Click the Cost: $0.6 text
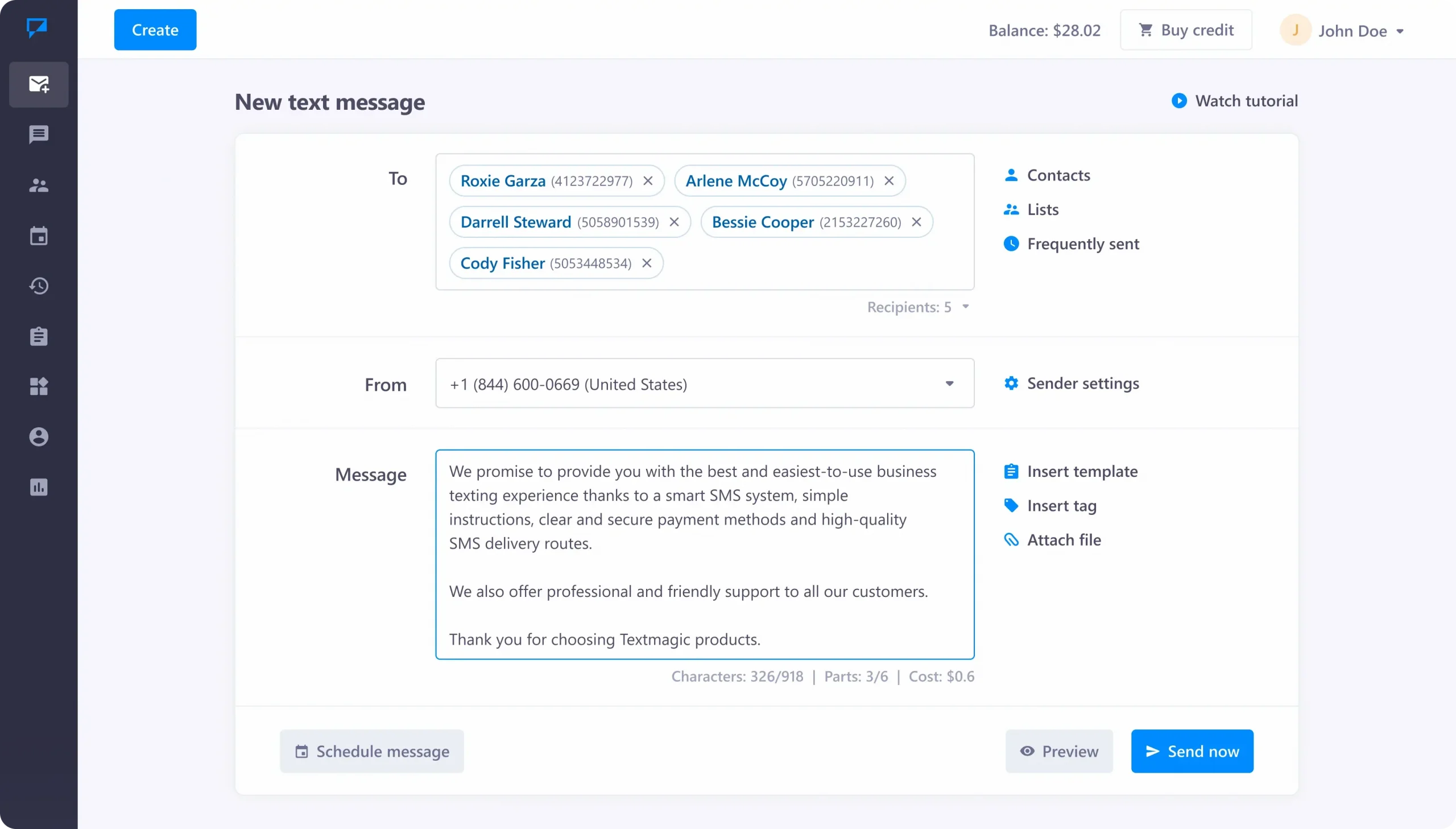Image resolution: width=1456 pixels, height=829 pixels. pos(941,676)
